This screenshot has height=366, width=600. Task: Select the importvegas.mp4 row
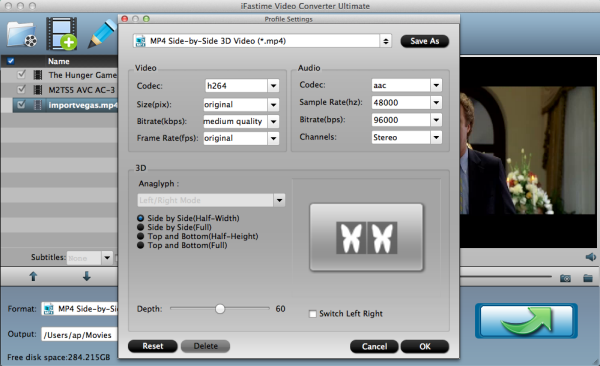[x=65, y=105]
